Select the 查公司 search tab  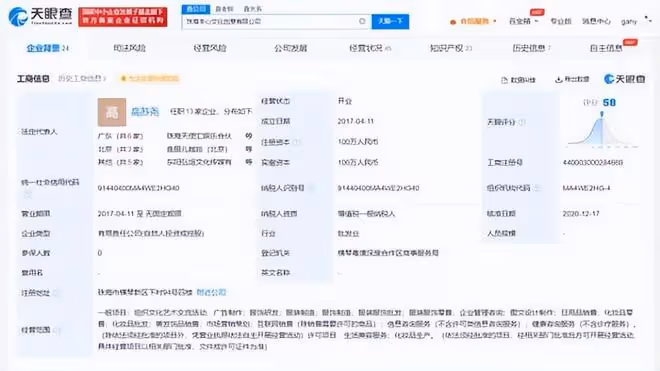point(196,9)
